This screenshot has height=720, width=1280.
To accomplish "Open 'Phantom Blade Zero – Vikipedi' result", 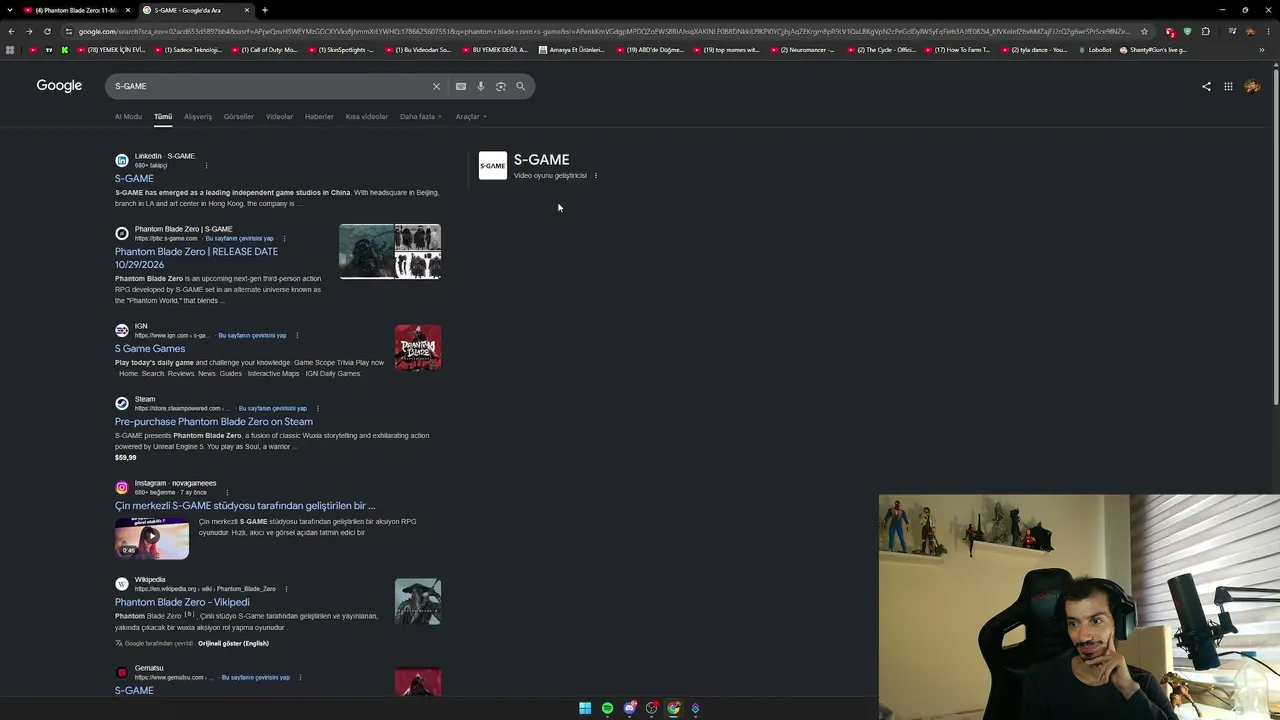I will click(x=182, y=603).
